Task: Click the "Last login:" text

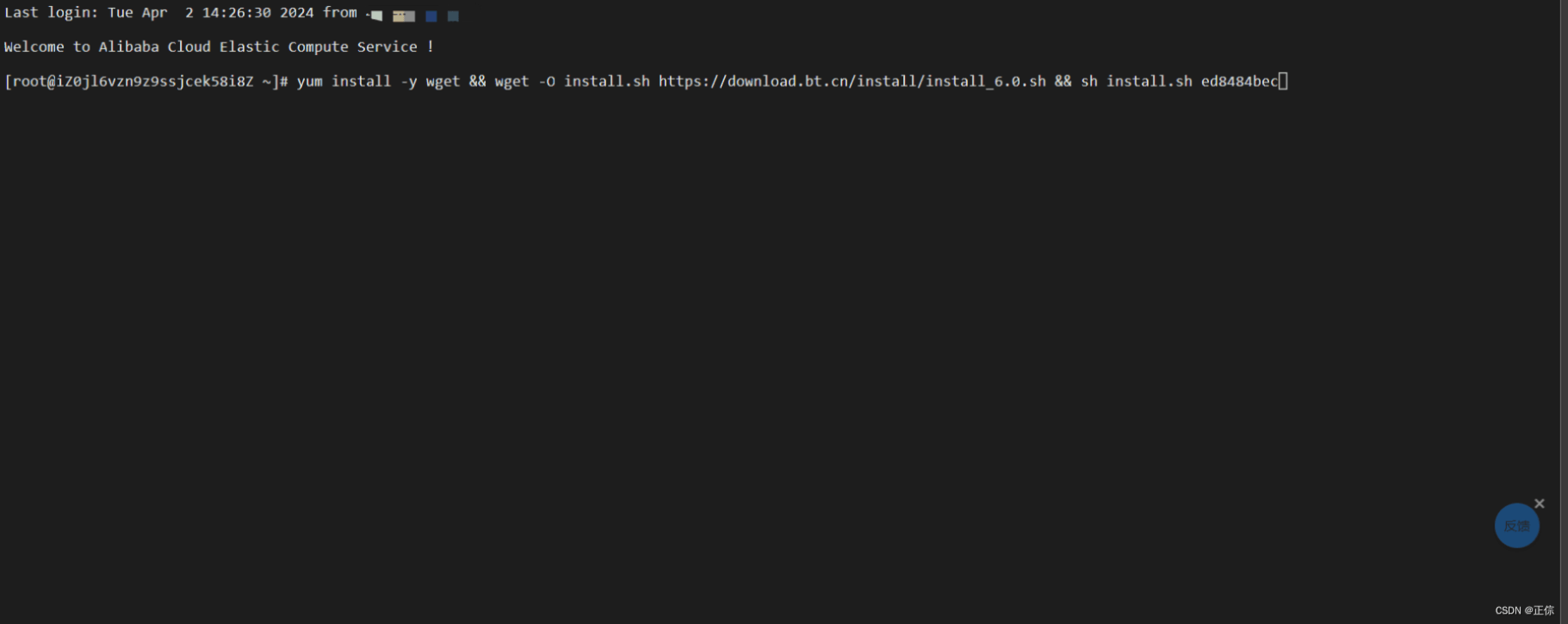Action: pos(51,13)
